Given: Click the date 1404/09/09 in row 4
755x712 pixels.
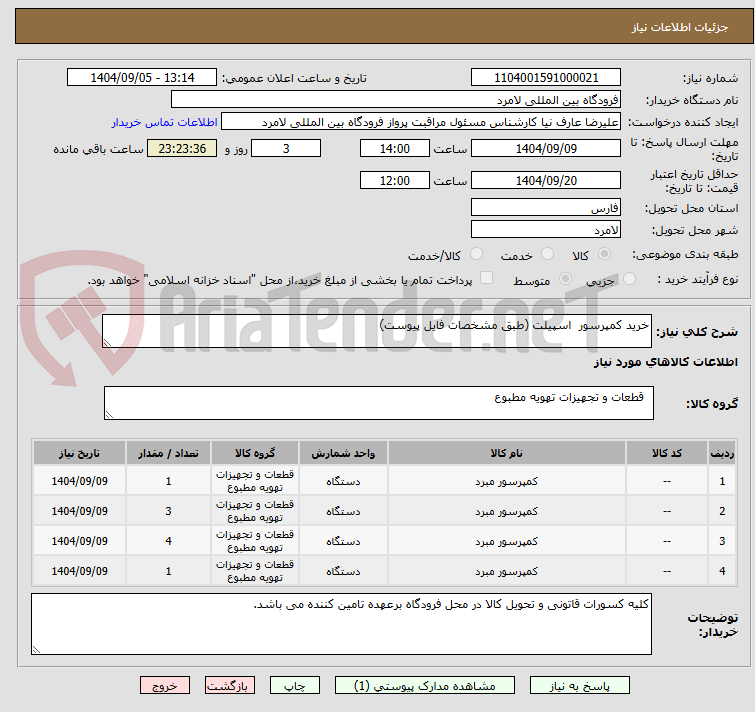Looking at the screenshot, I should pyautogui.click(x=79, y=571).
